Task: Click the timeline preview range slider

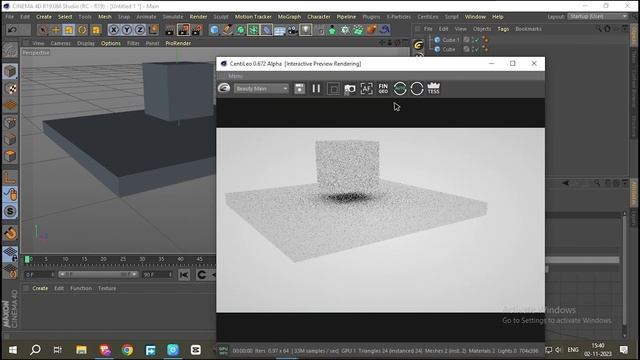Action: [x=98, y=275]
